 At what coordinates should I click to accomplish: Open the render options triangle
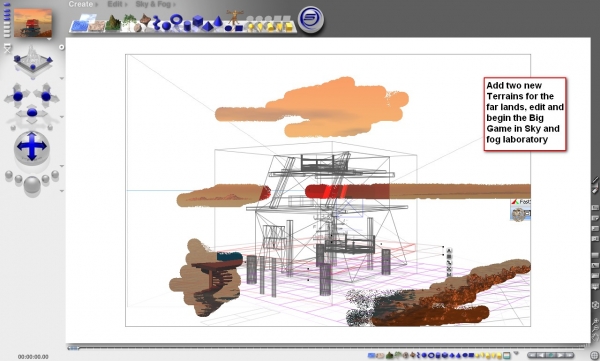62,191
